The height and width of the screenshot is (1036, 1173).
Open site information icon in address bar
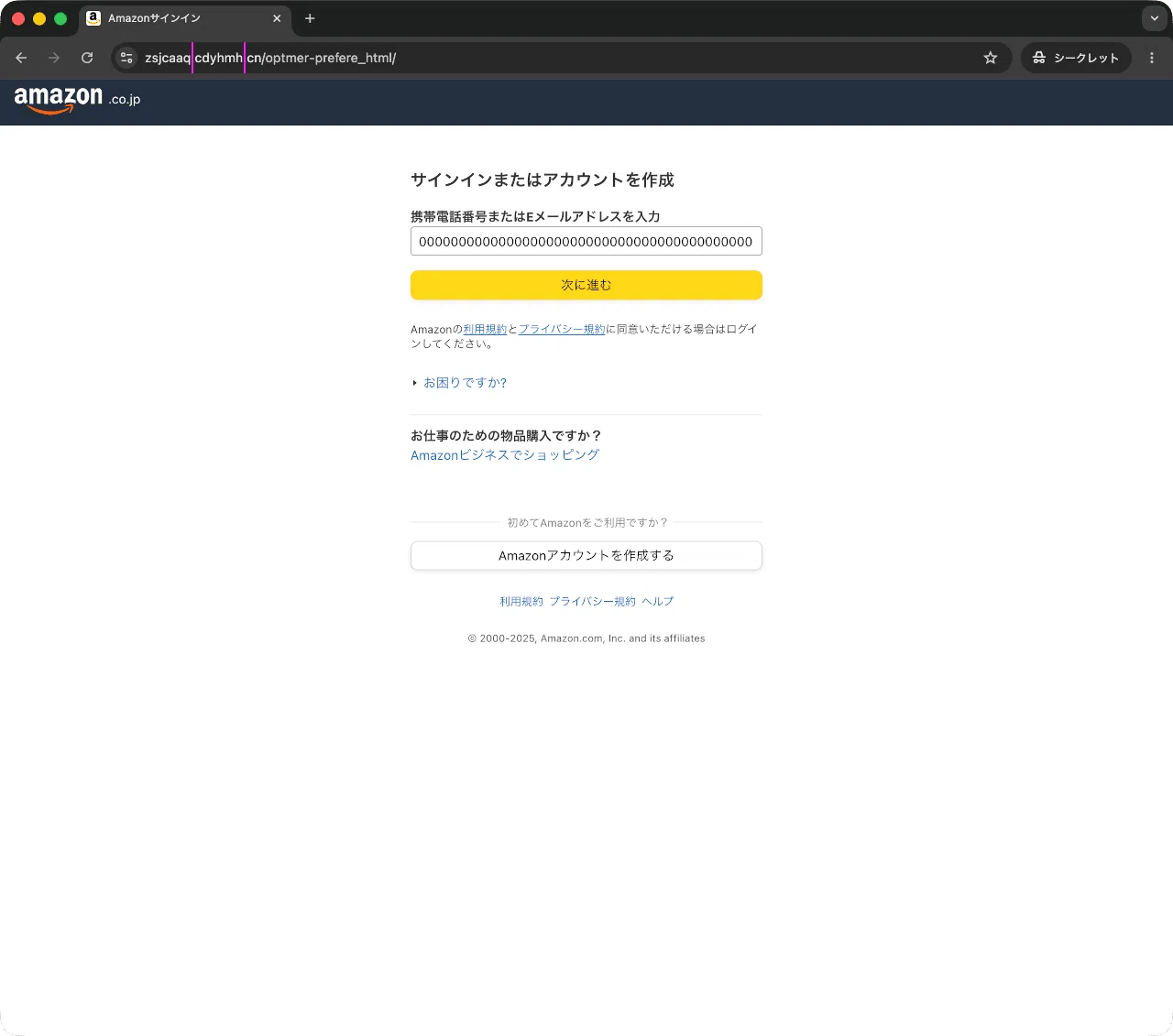[127, 58]
